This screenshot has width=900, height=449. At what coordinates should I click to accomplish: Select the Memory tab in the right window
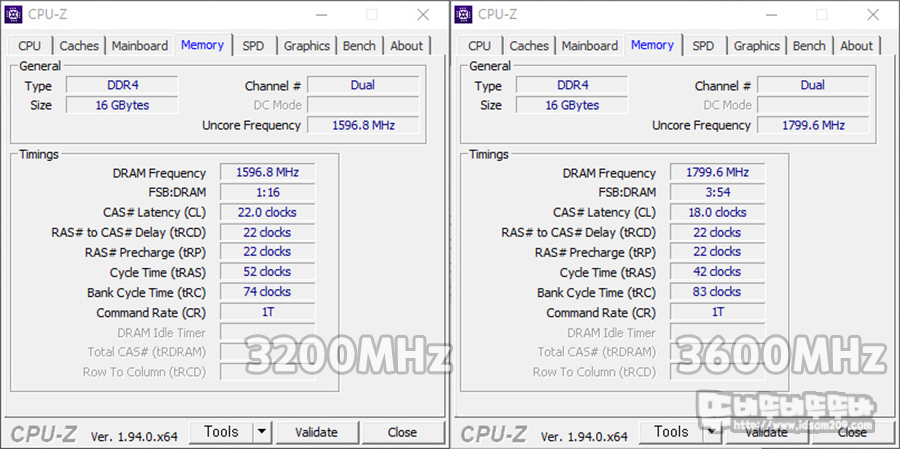652,45
